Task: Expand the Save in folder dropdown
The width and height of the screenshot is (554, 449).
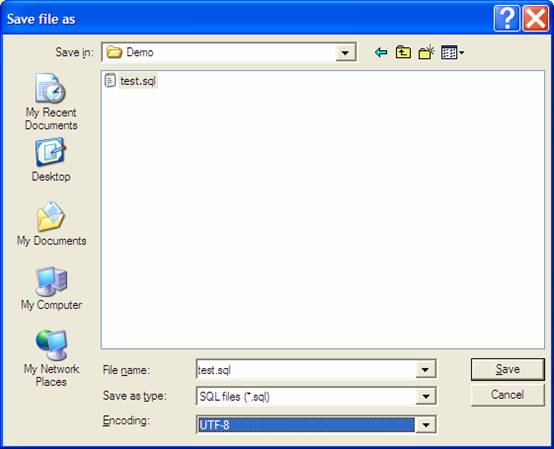Action: pyautogui.click(x=345, y=53)
